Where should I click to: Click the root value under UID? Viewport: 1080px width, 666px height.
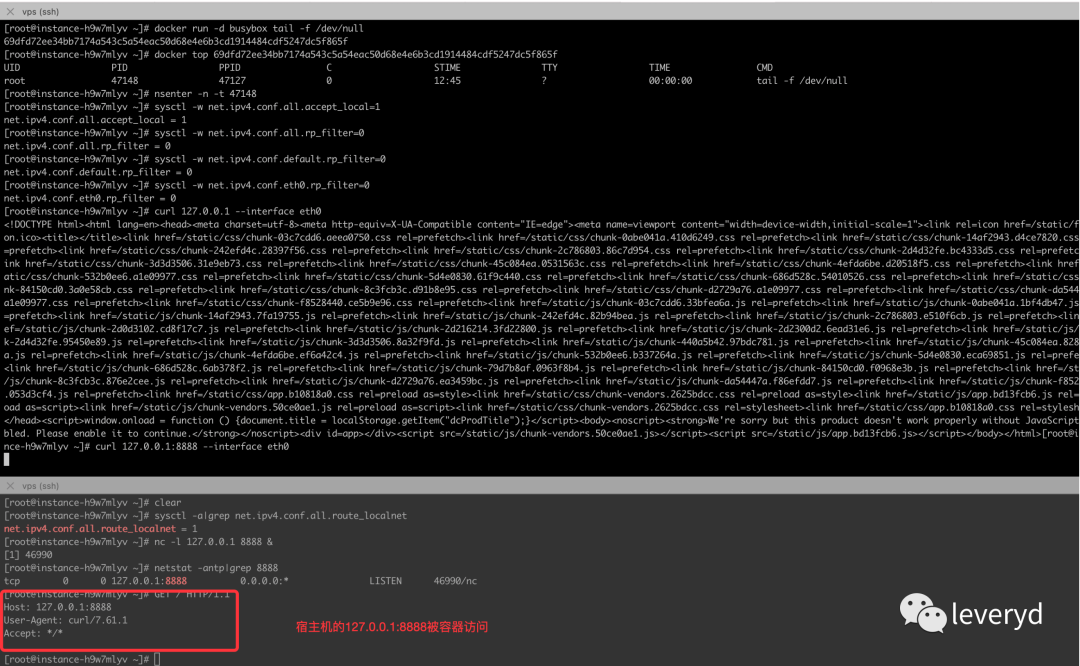click(14, 81)
